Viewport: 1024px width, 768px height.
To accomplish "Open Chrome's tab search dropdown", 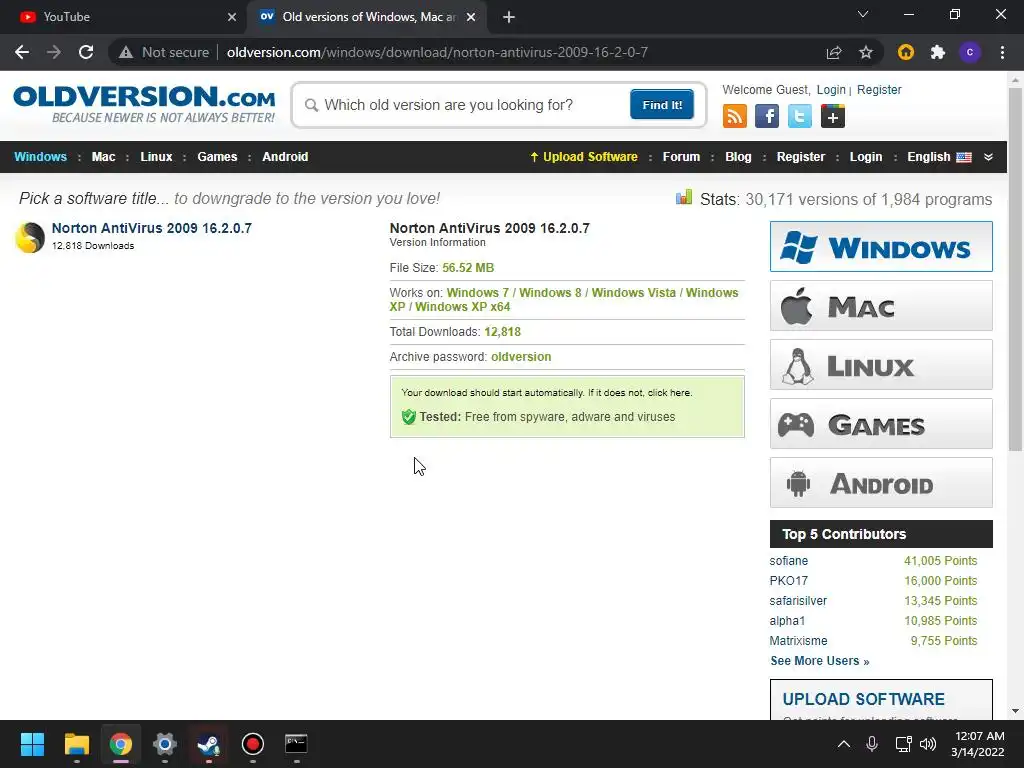I will pyautogui.click(x=863, y=14).
